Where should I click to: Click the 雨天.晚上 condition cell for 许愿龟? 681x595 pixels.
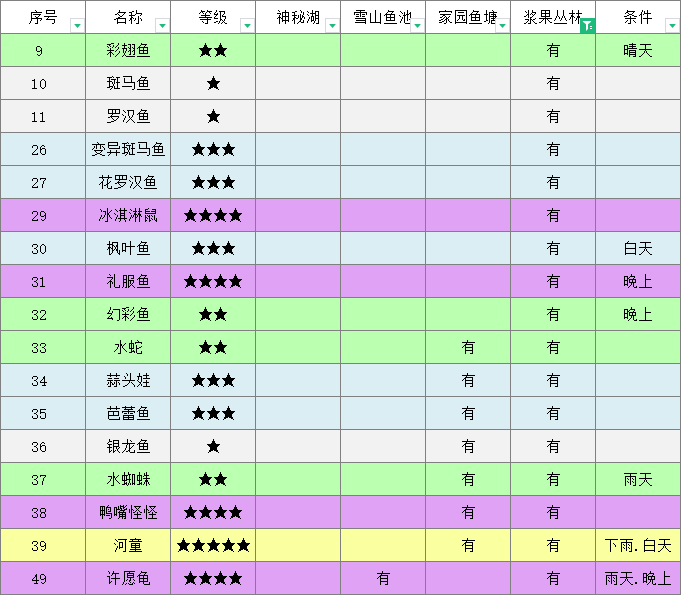[x=638, y=578]
